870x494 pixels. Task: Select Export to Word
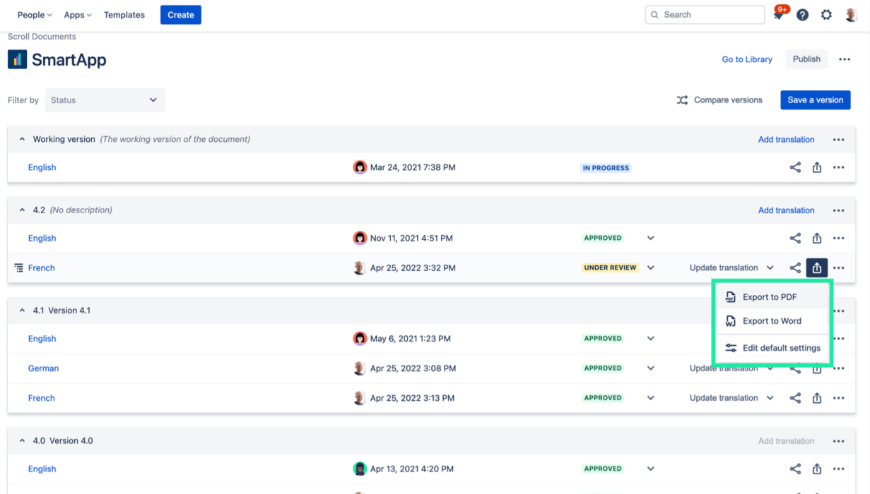coord(771,321)
